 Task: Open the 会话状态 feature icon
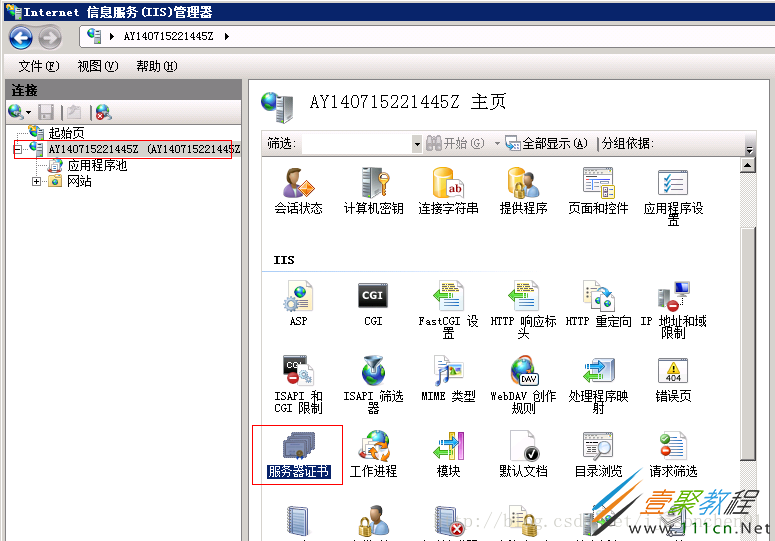(299, 191)
